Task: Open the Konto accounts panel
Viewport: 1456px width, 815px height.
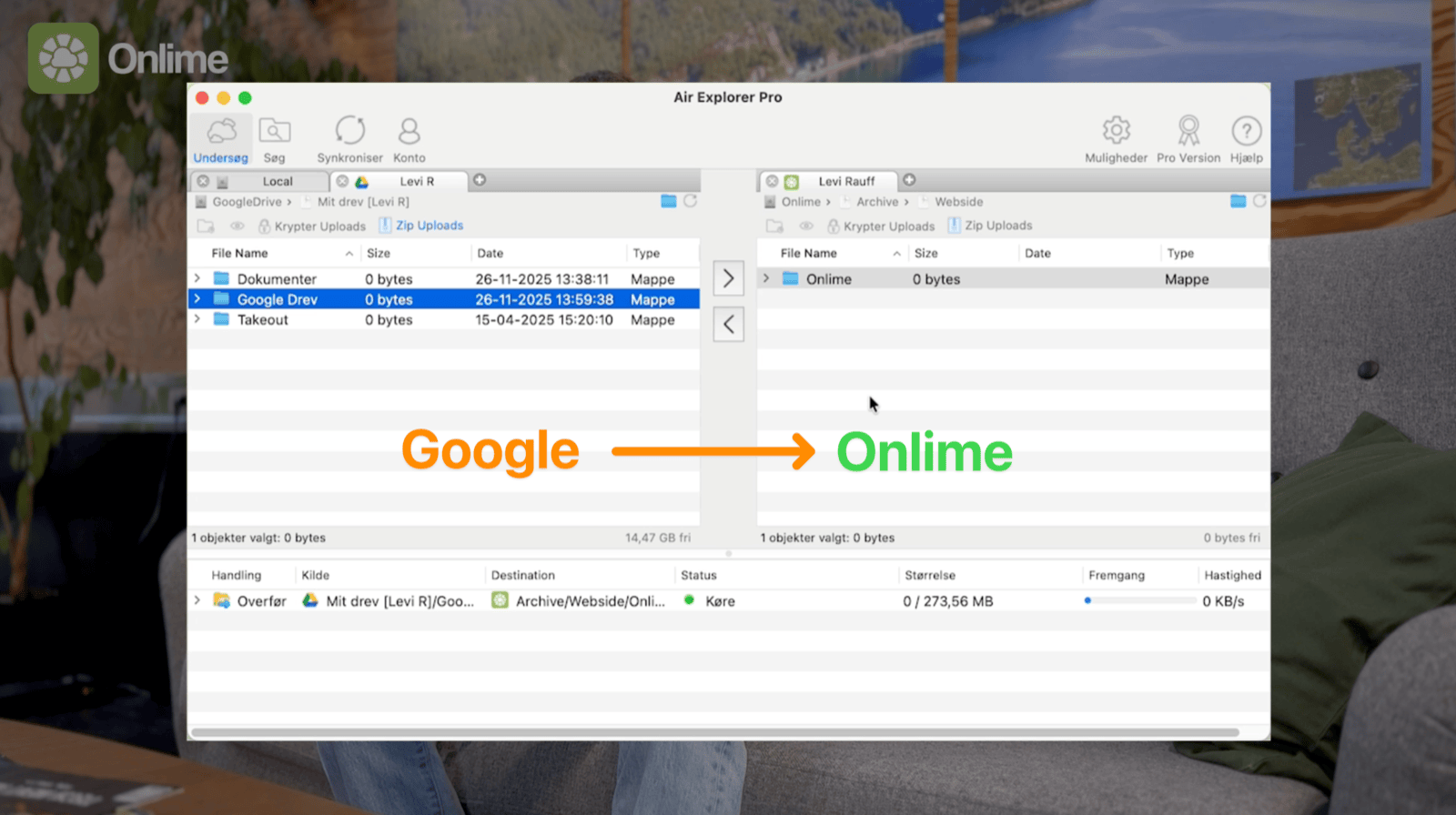Action: coord(409,139)
